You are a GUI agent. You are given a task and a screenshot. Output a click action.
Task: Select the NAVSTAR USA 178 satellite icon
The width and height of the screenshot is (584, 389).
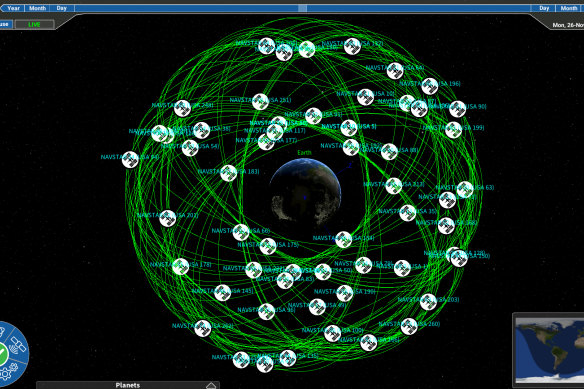[180, 267]
